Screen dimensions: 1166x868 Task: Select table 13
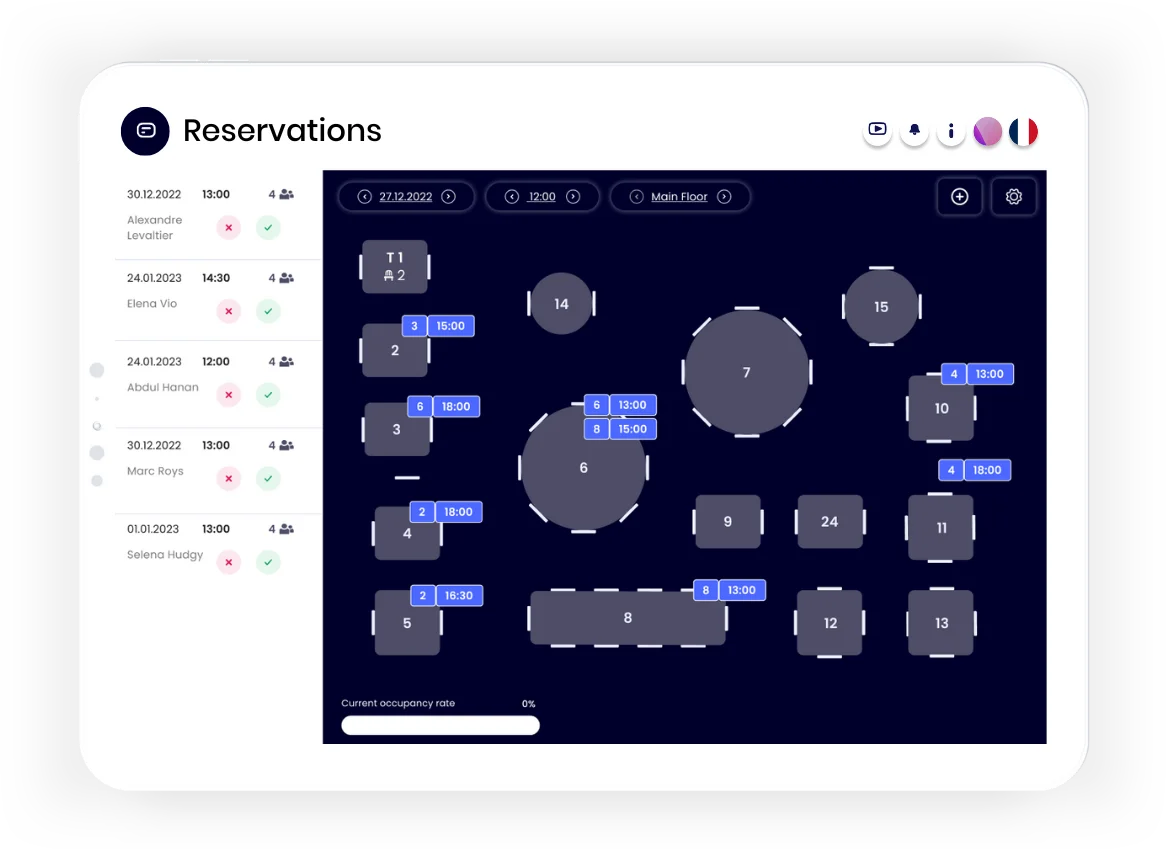941,623
